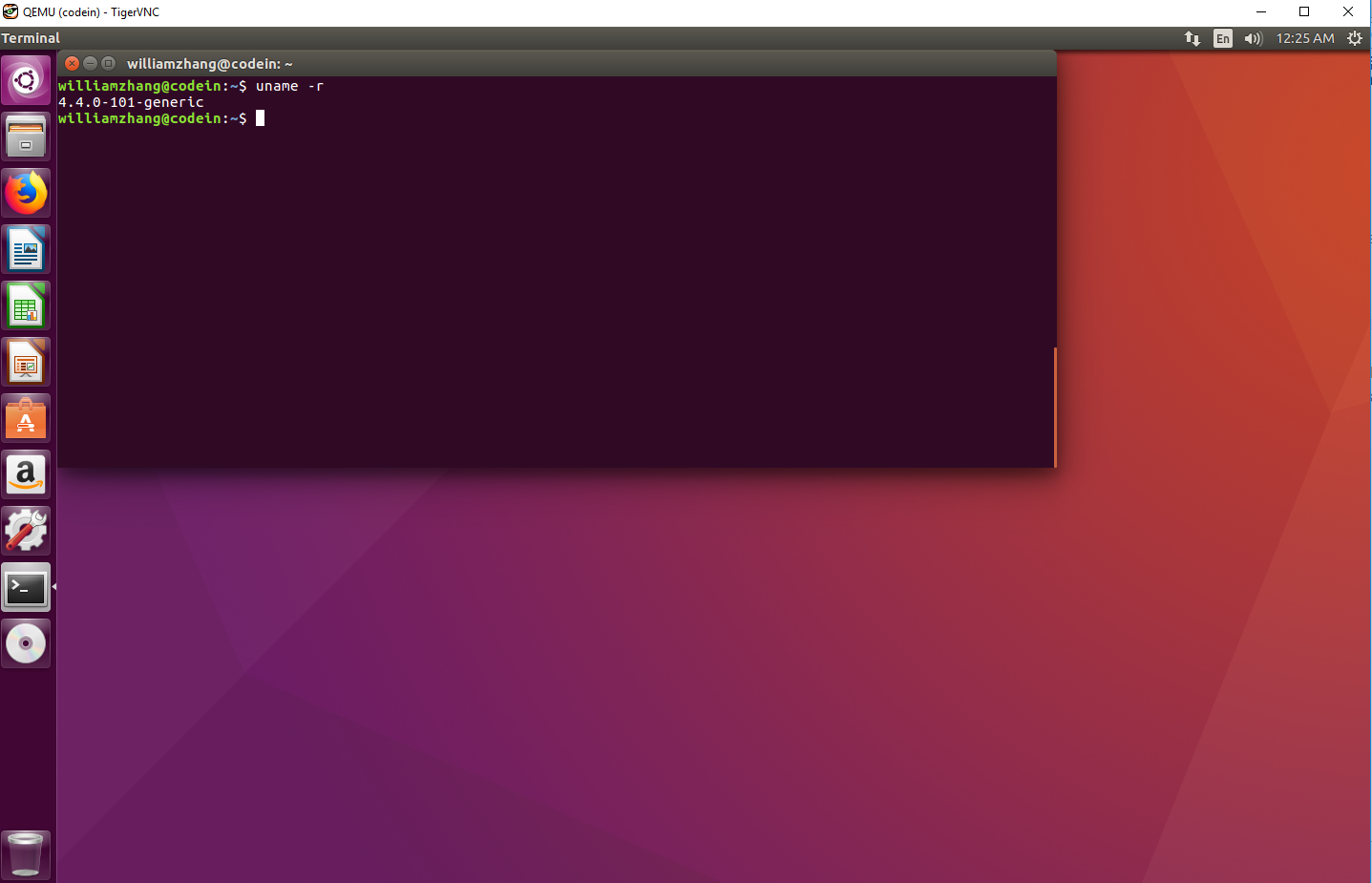Select the Terminal launcher icon

[x=26, y=587]
